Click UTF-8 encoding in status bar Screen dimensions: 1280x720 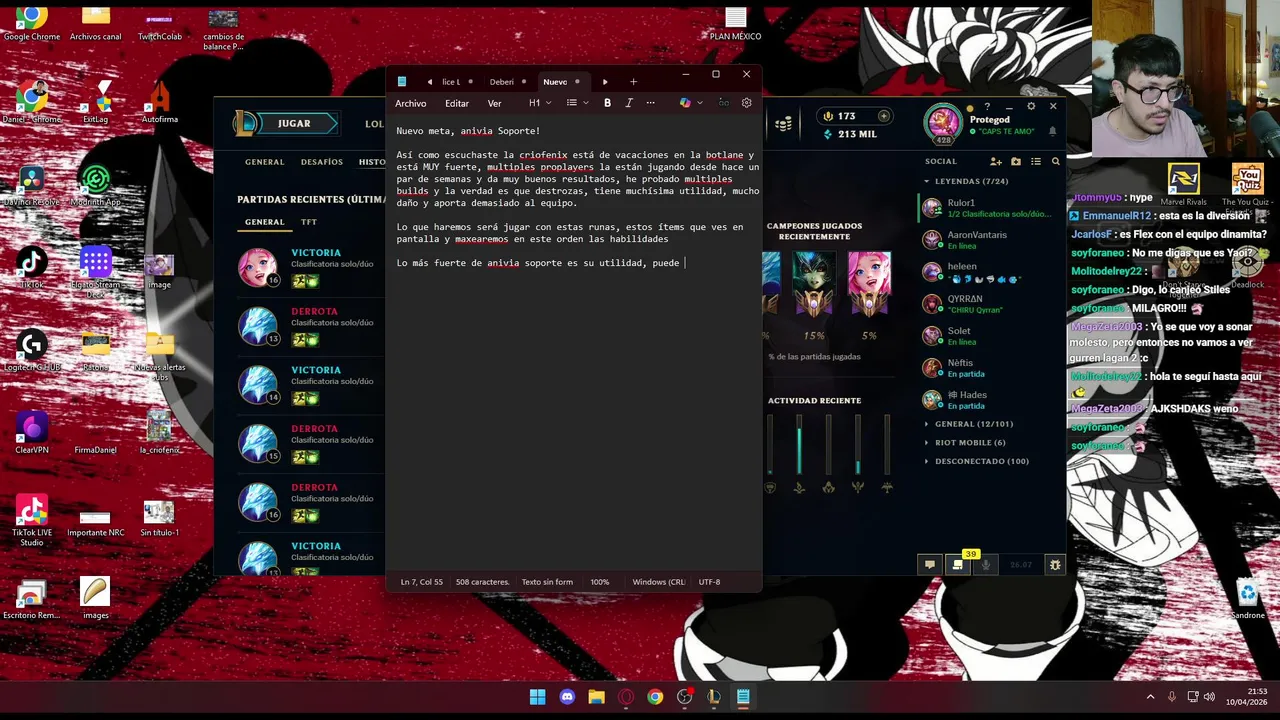[709, 582]
